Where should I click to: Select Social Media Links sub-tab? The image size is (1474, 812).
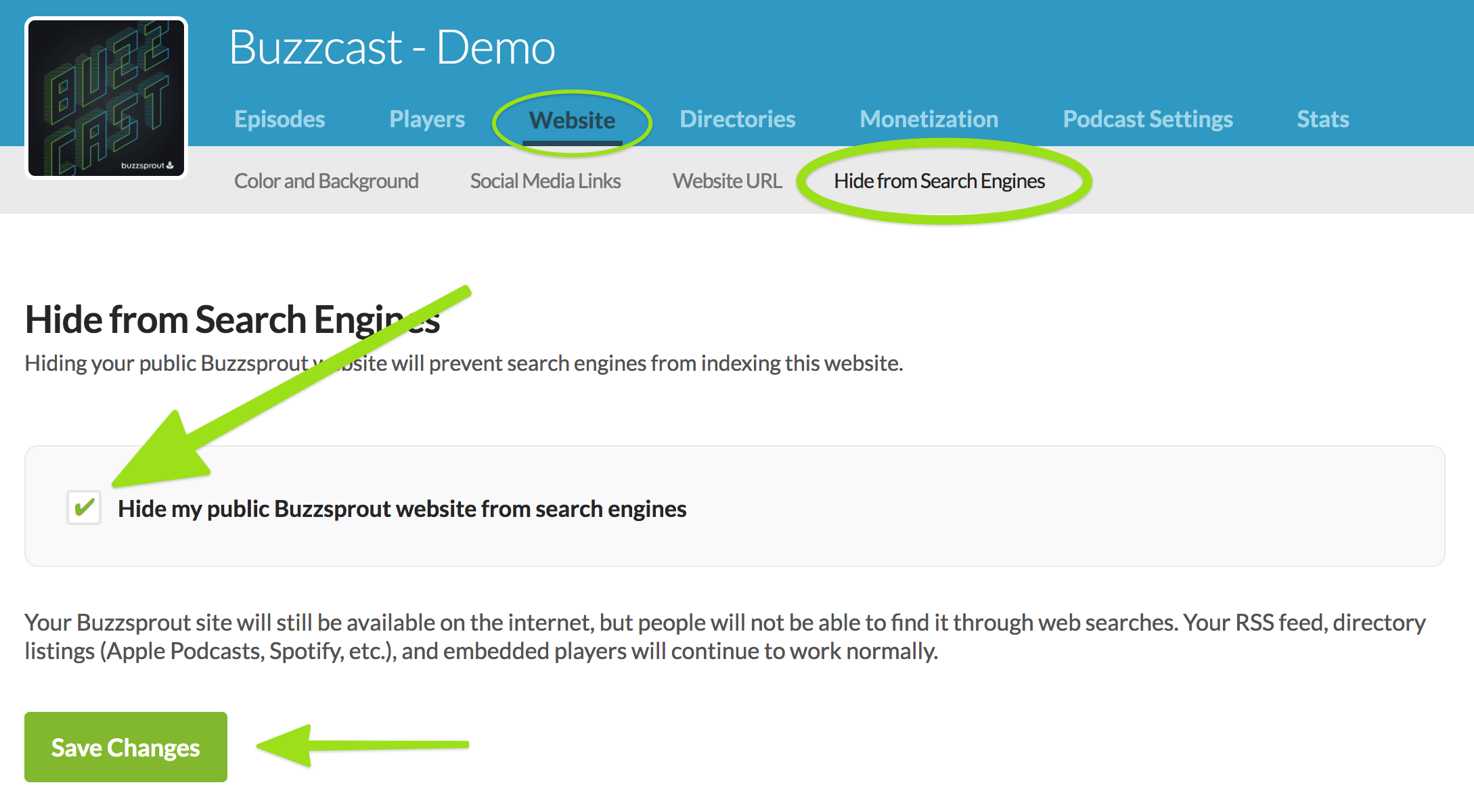(x=545, y=181)
